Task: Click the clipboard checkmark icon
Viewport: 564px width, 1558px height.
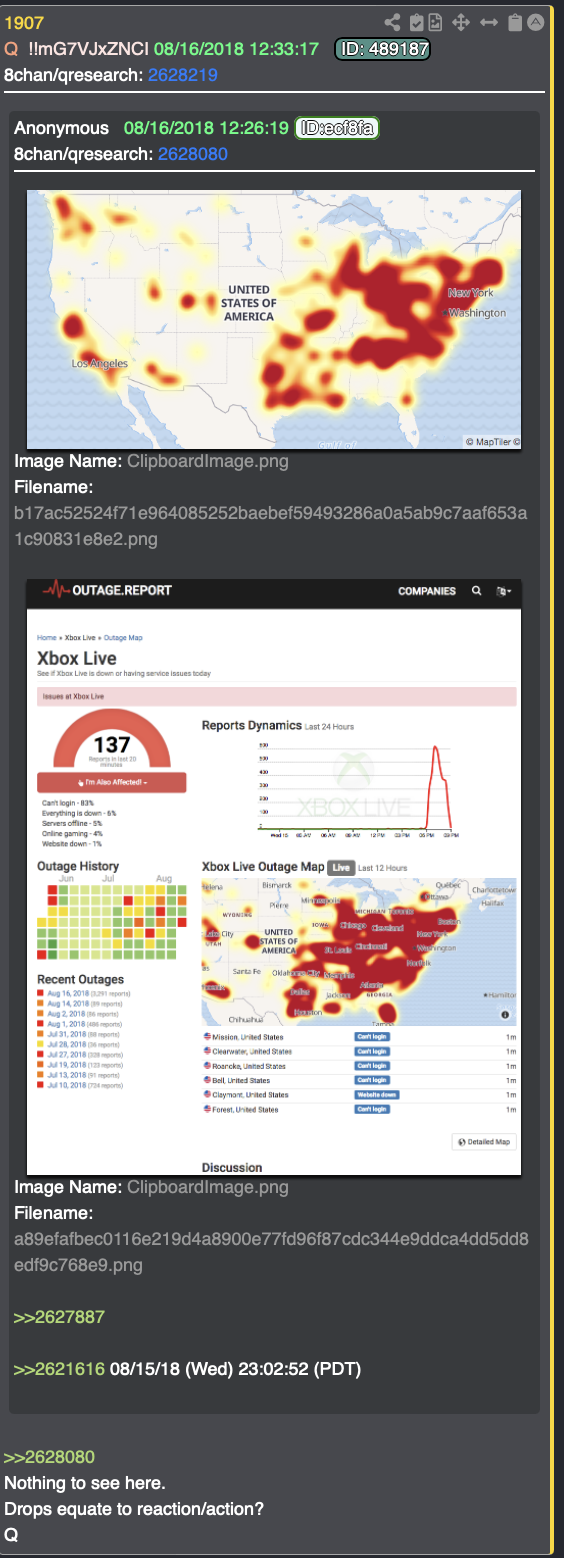Action: (417, 22)
